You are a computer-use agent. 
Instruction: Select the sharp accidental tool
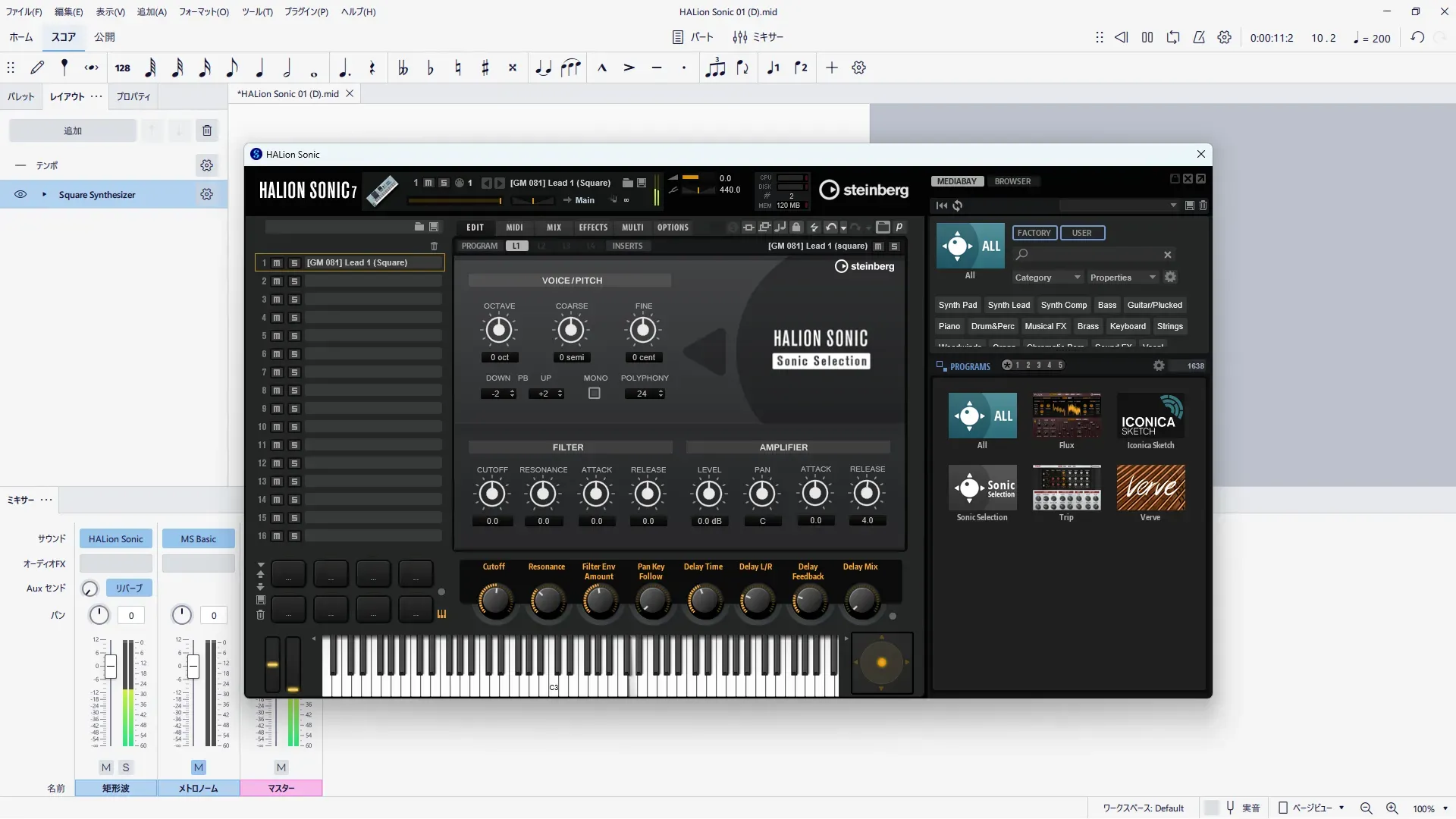[485, 68]
